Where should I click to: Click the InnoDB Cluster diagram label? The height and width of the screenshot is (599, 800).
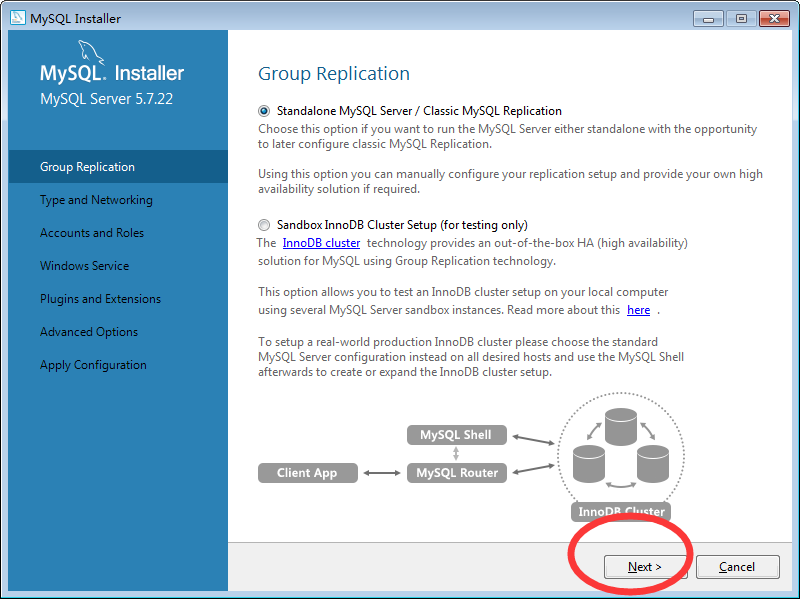coord(621,511)
